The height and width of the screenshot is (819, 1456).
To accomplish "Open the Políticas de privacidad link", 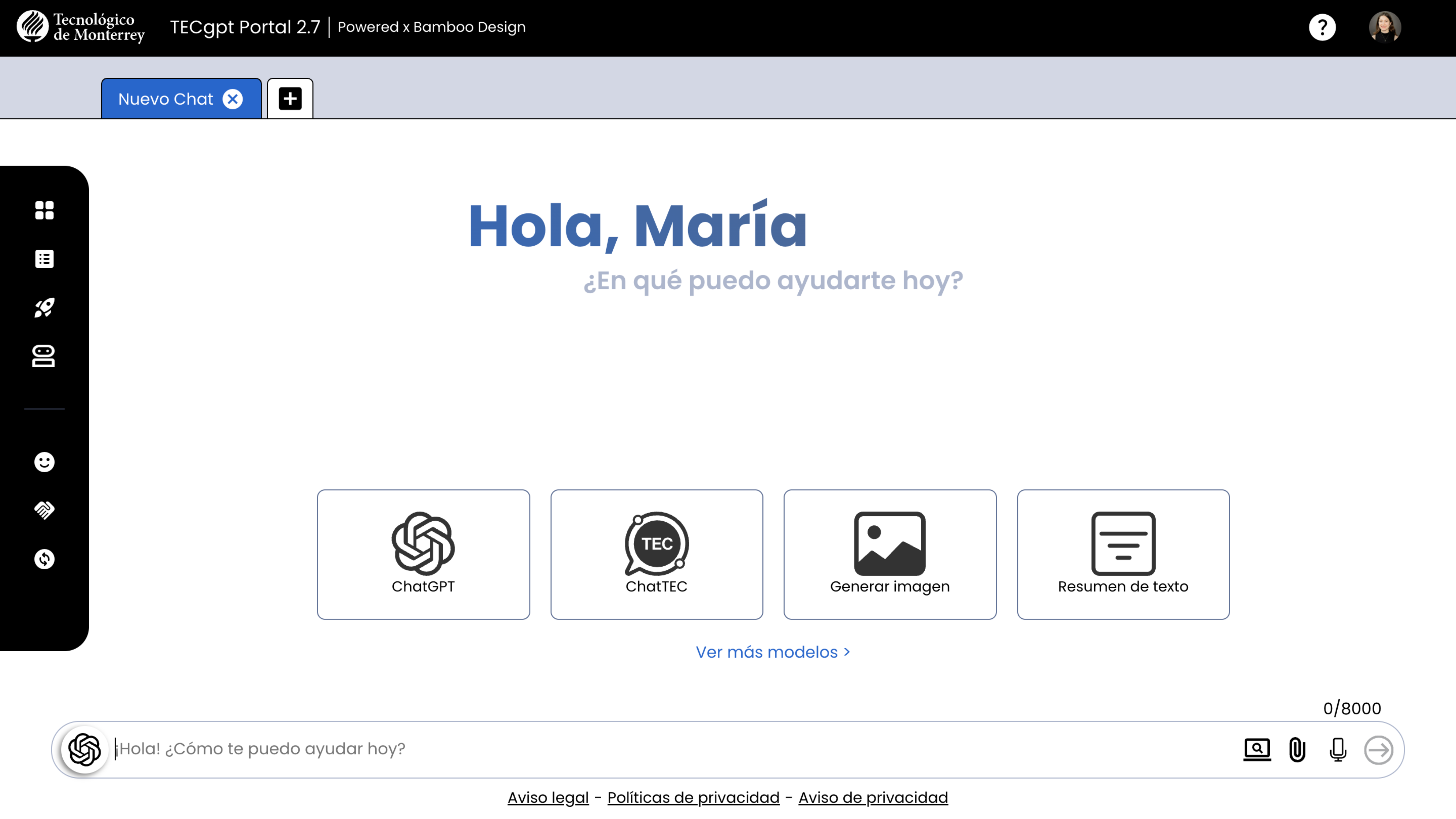I will click(x=693, y=797).
